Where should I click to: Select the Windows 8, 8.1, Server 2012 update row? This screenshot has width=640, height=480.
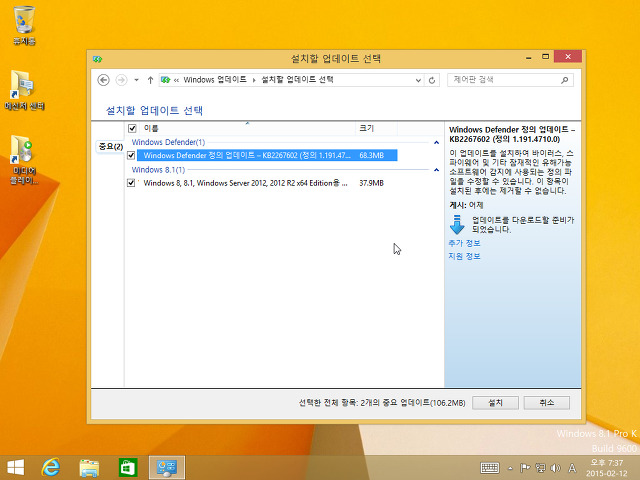[x=267, y=183]
